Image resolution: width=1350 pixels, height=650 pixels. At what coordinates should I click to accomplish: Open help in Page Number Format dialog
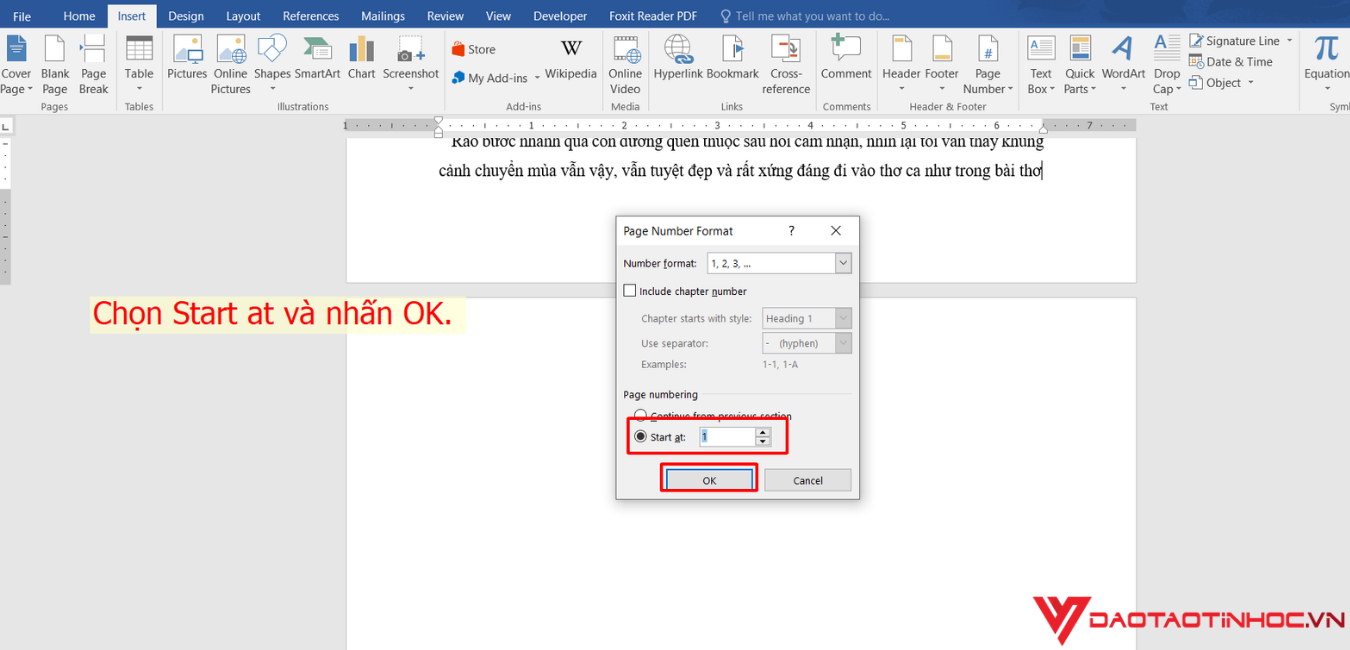(x=791, y=230)
